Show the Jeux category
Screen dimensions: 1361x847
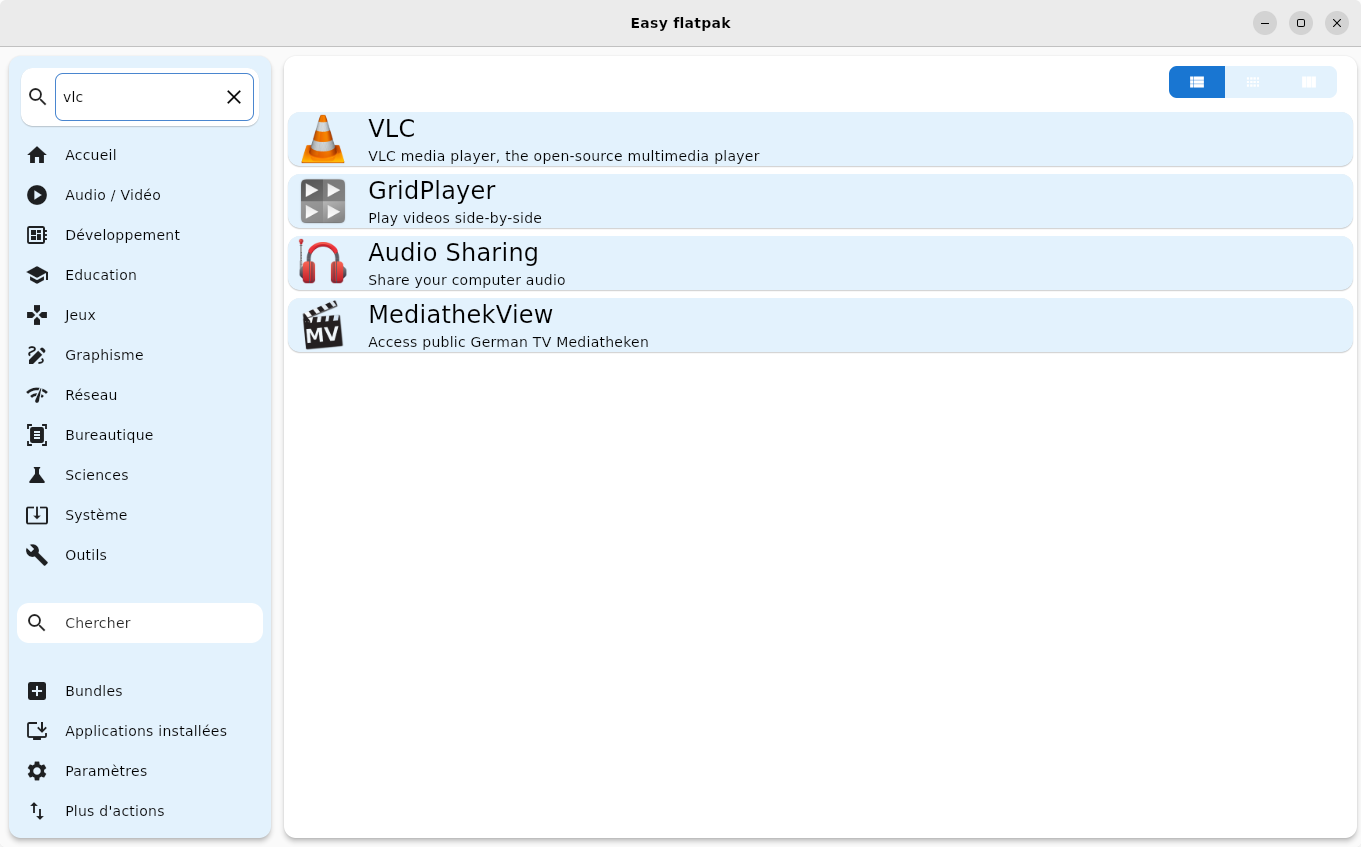(x=140, y=315)
